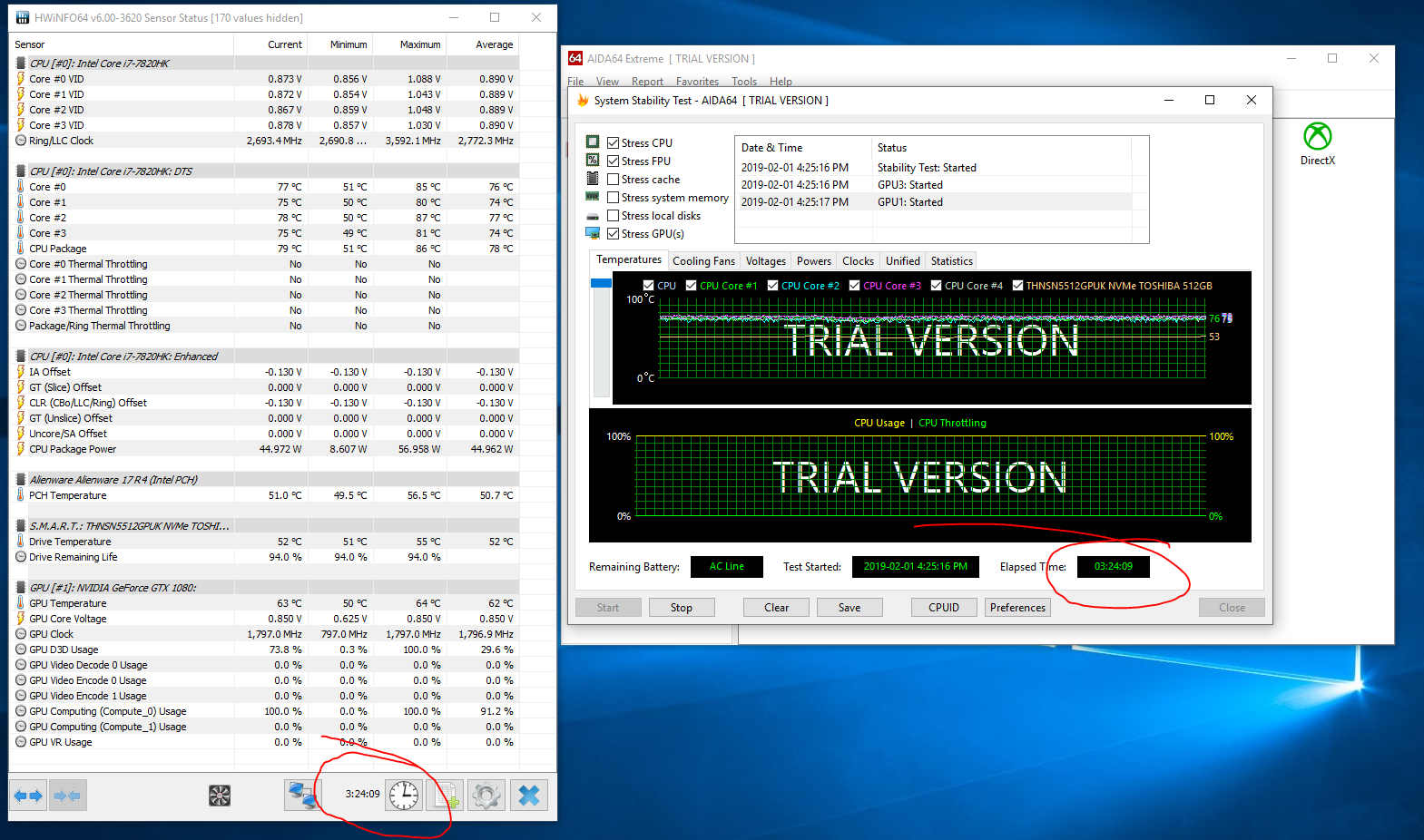1424x840 pixels.
Task: Click chip icon of NVIDIA GeForce GTX 1080 group
Action: 21,587
